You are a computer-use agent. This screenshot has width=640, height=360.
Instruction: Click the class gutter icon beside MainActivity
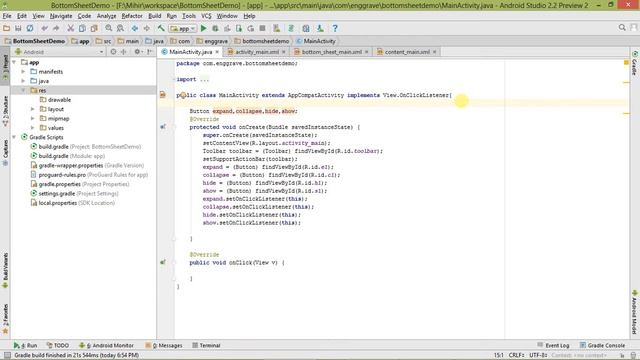(163, 95)
